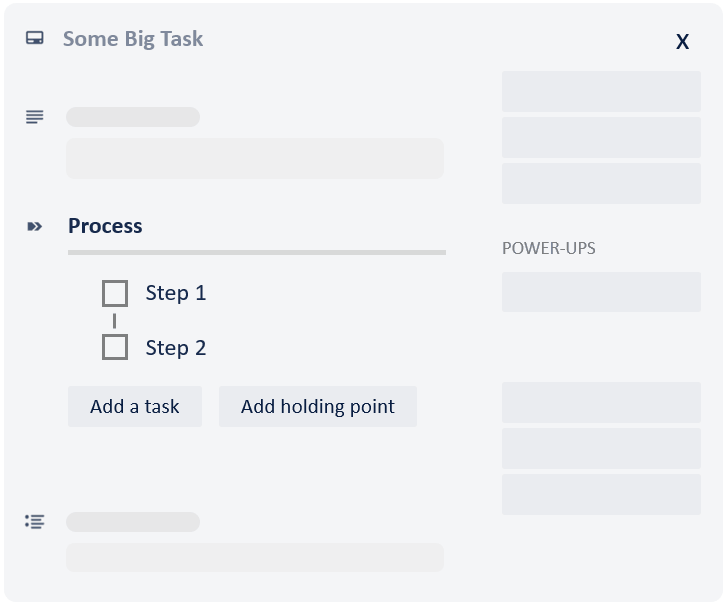Click the Some Big Task title

point(133,39)
